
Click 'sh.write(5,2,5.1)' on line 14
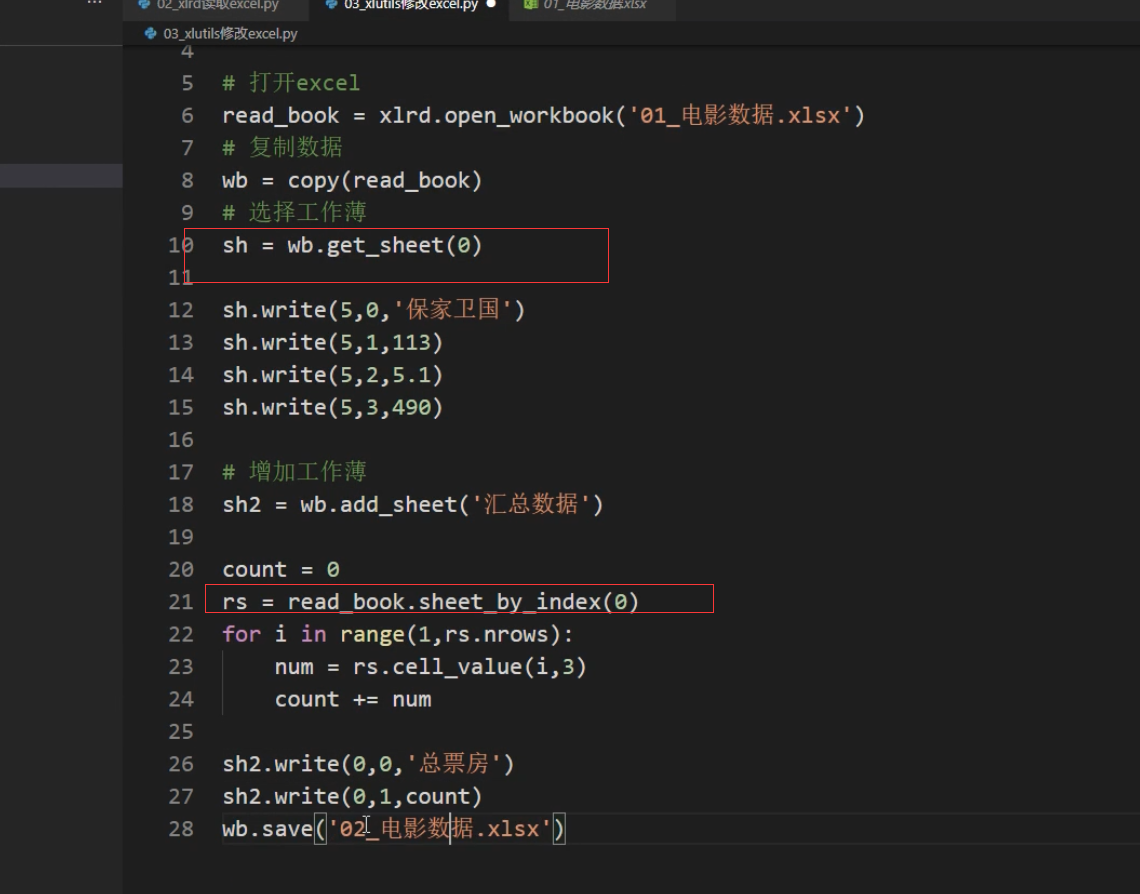[332, 375]
